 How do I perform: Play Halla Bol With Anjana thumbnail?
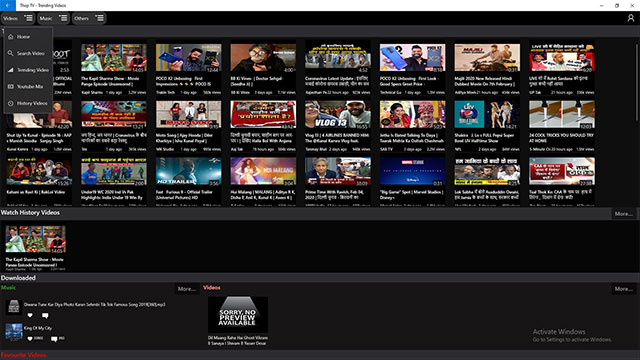coord(263,115)
